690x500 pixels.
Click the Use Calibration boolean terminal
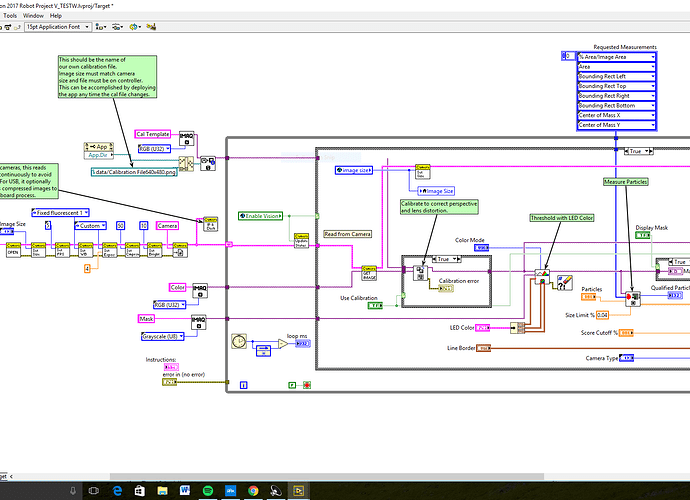[375, 305]
